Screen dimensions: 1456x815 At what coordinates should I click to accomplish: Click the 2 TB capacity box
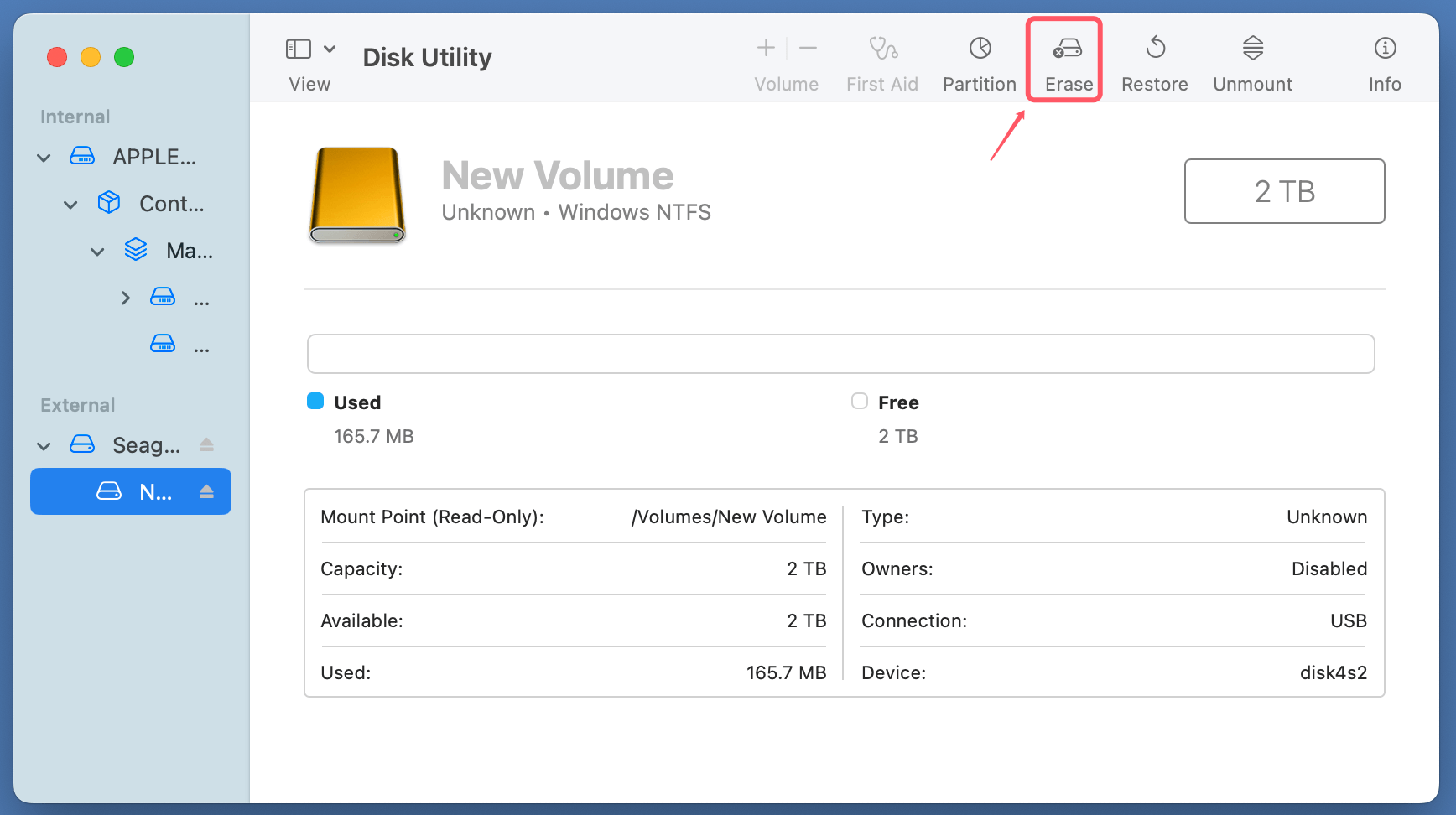[1284, 191]
